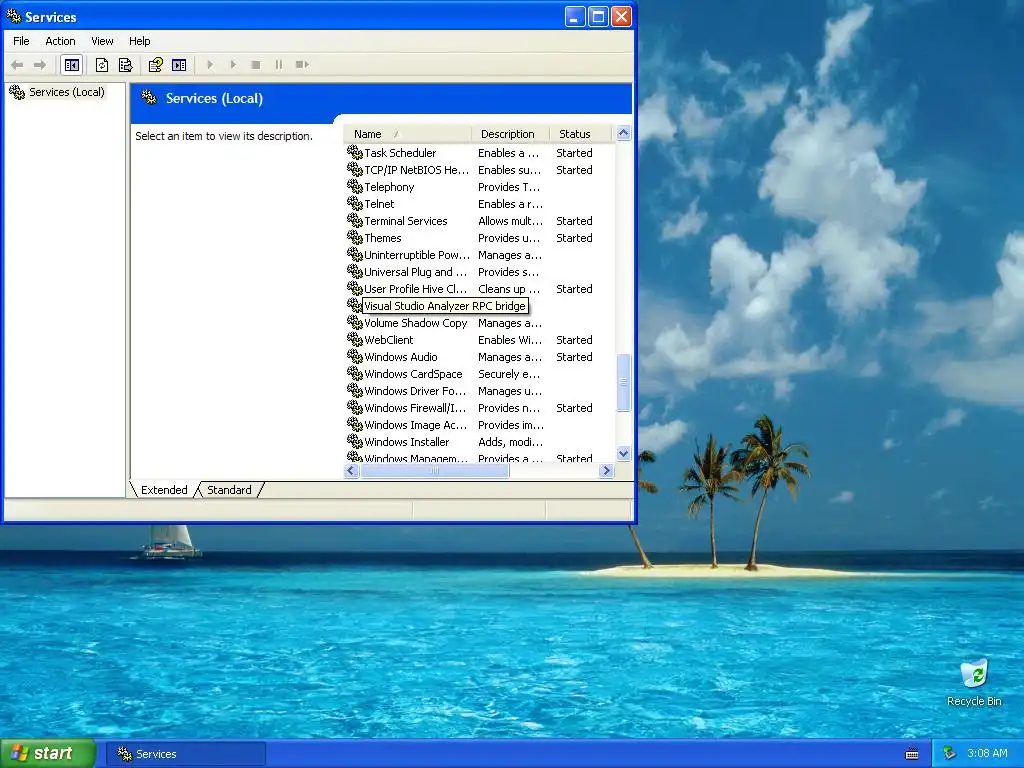
Task: Maximize the Services window
Action: point(598,16)
